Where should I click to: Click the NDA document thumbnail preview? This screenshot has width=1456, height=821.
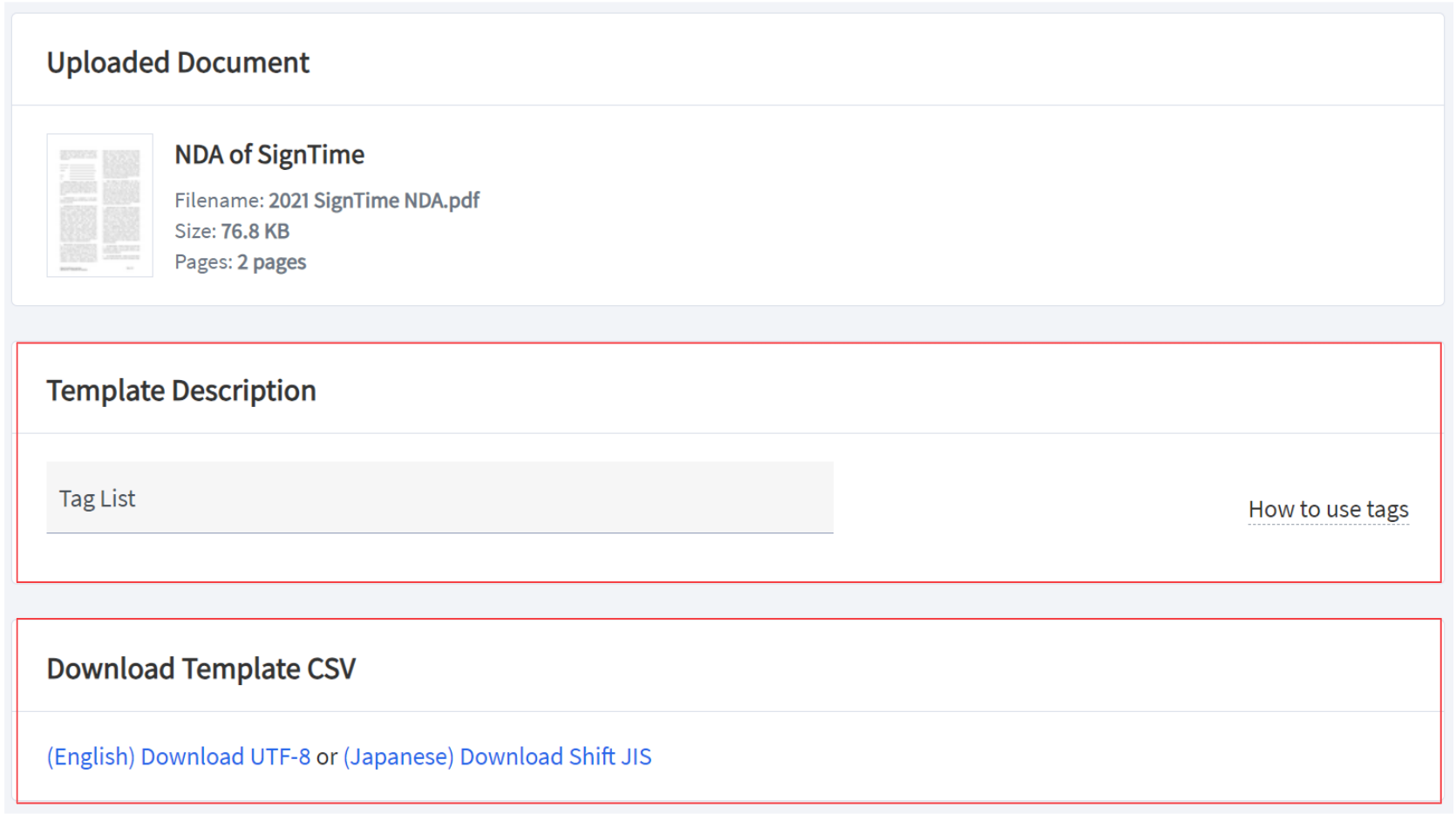(99, 206)
